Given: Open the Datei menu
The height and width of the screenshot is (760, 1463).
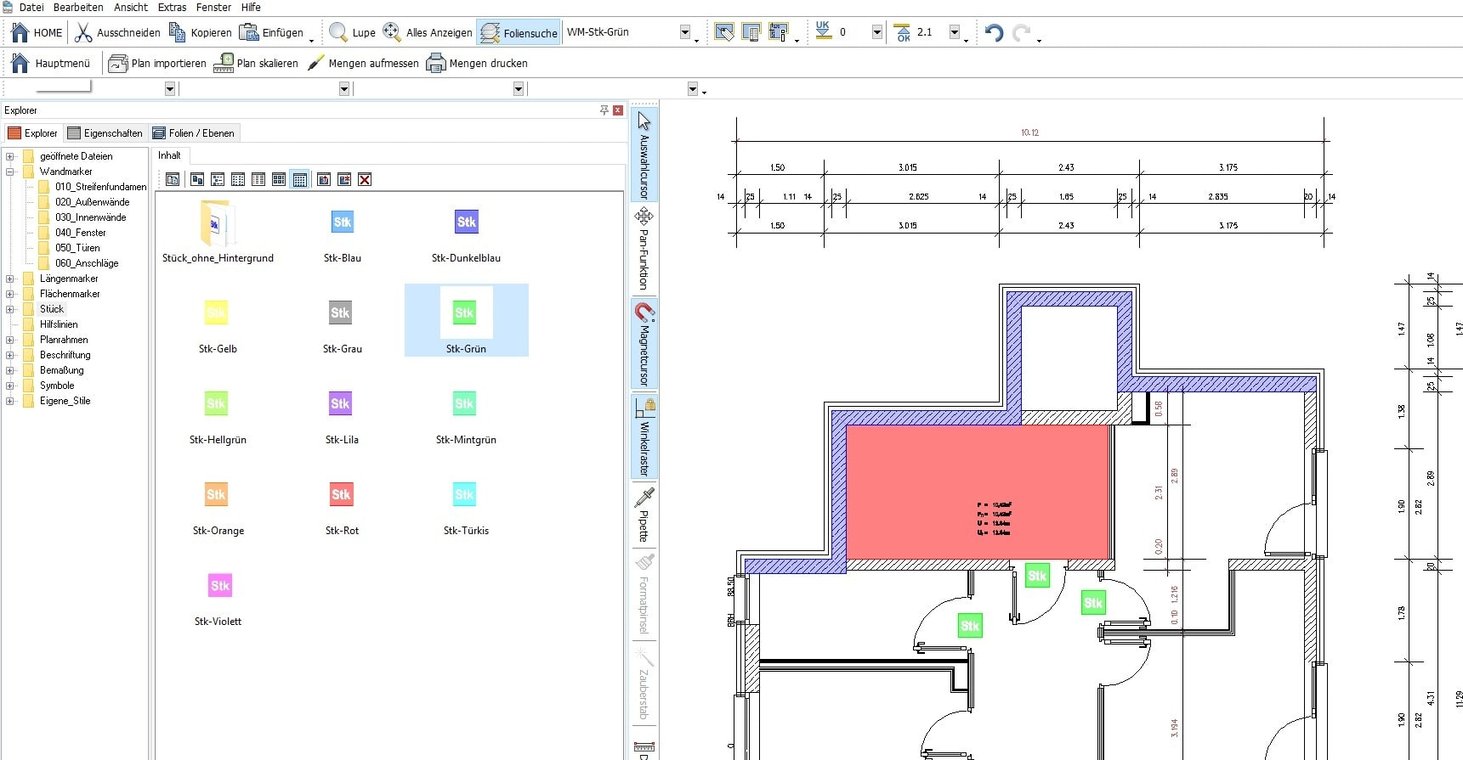Looking at the screenshot, I should coord(31,7).
